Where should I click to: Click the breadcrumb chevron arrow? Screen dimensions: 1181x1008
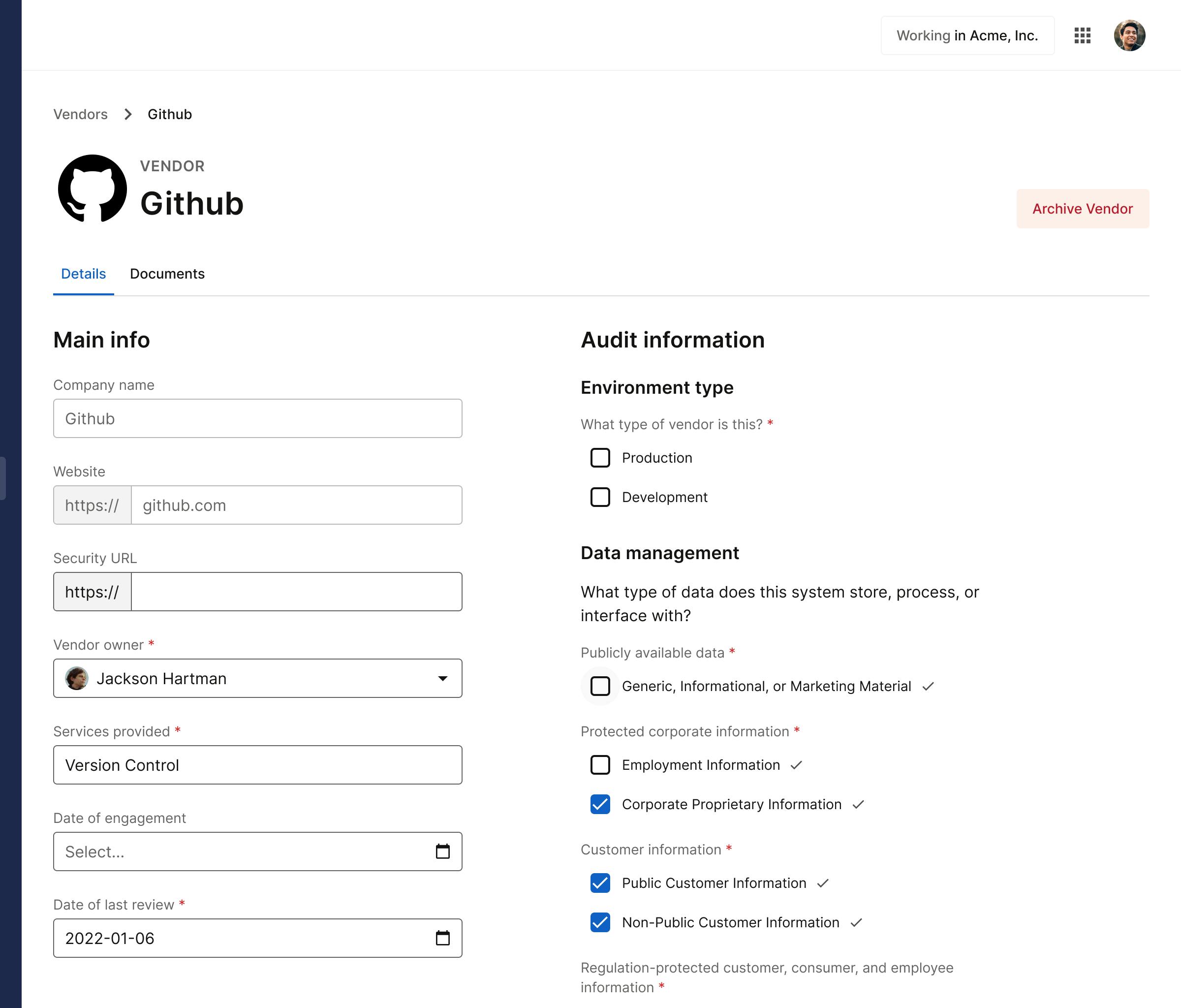[x=127, y=115]
